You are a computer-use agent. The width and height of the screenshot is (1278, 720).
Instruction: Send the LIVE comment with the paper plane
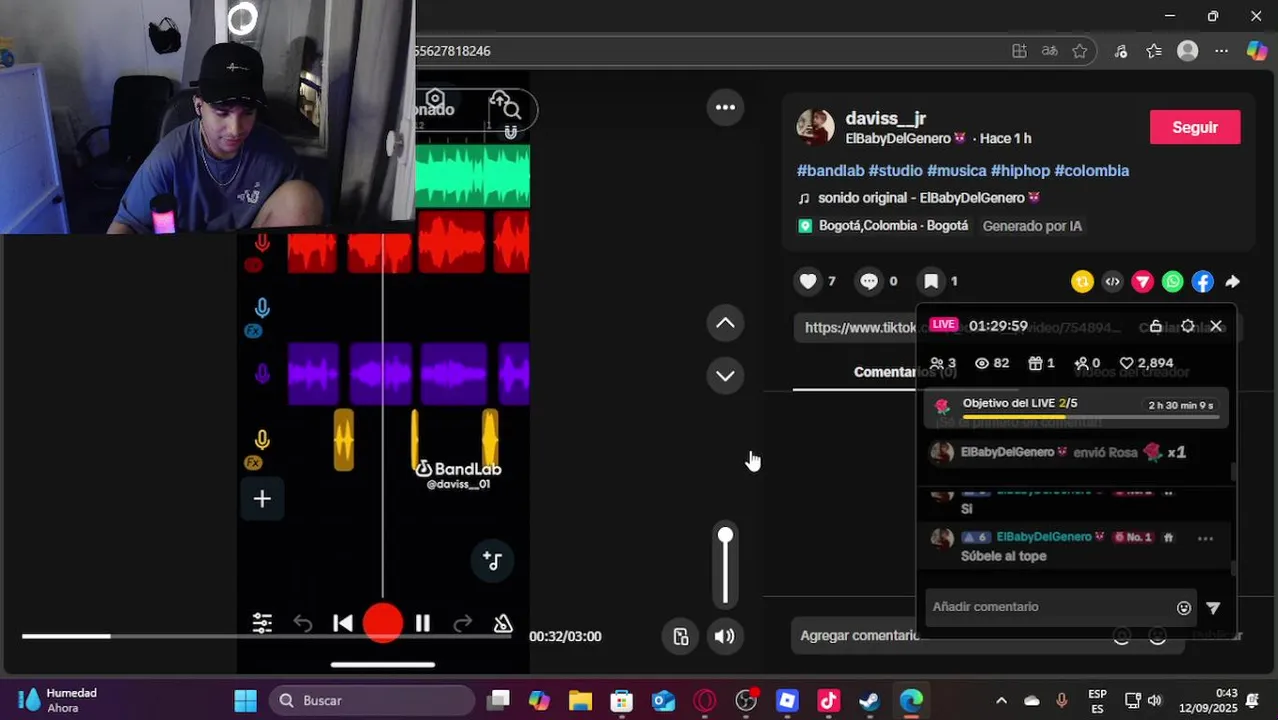(1213, 608)
